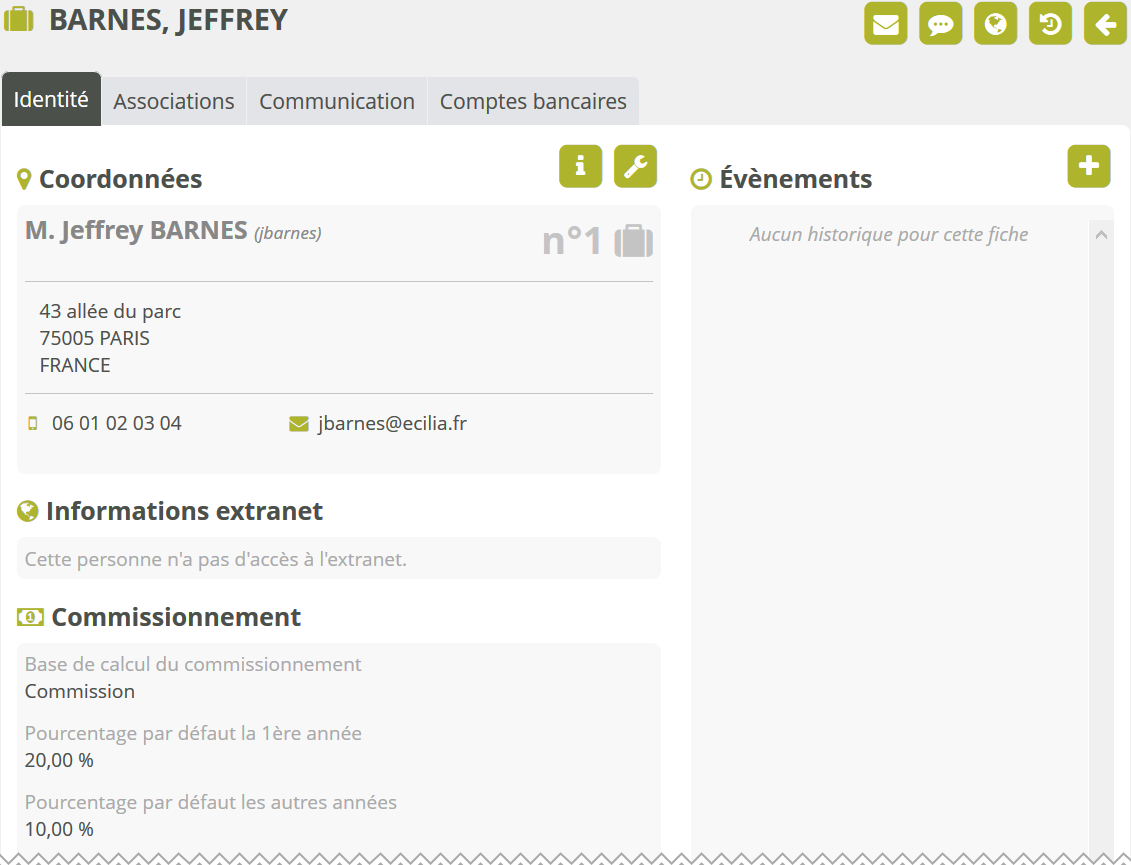The width and height of the screenshot is (1131, 865).
Task: Open the Comptes bancaires tab
Action: pyautogui.click(x=533, y=102)
